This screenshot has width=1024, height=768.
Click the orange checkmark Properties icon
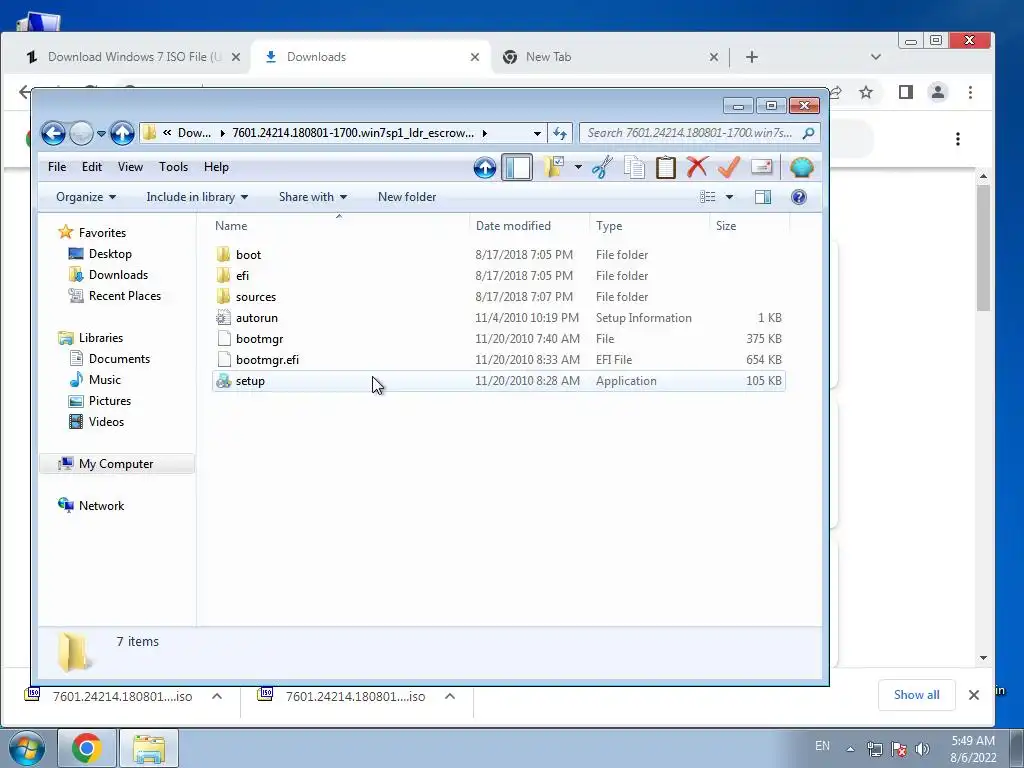(729, 168)
